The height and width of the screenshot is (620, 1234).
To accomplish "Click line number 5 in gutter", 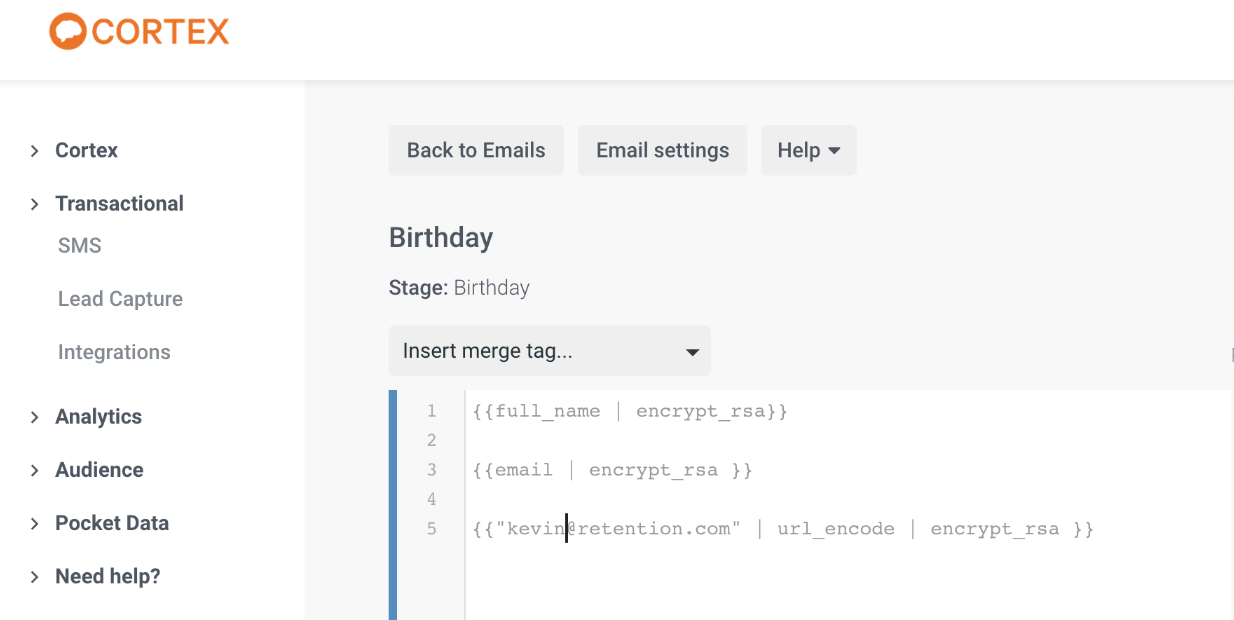I will click(432, 529).
